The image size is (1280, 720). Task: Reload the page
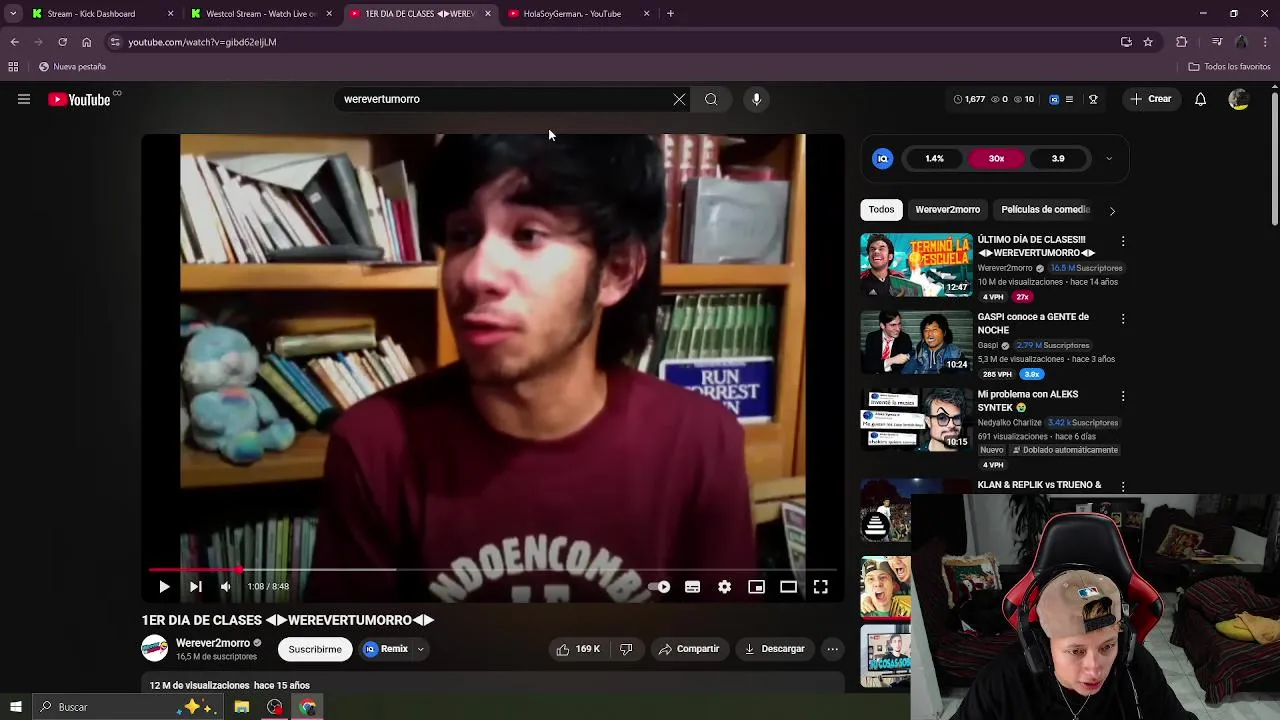point(62,42)
